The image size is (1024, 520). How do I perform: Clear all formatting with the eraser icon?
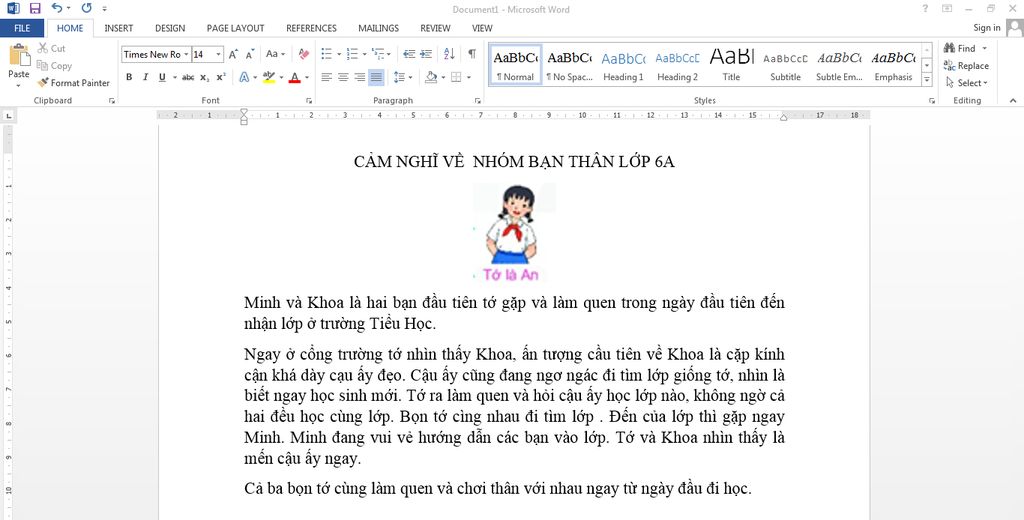(x=304, y=54)
